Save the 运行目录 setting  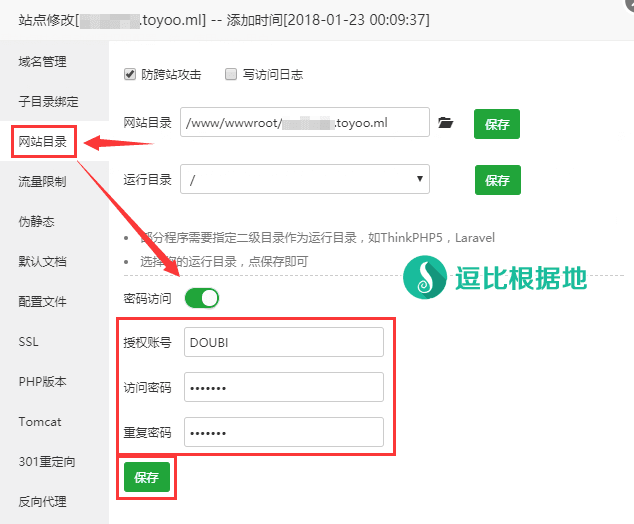pos(497,181)
